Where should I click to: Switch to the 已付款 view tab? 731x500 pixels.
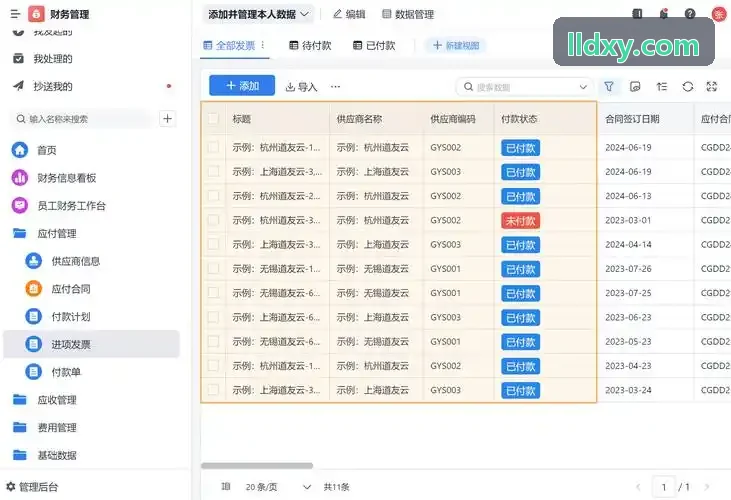pyautogui.click(x=374, y=46)
